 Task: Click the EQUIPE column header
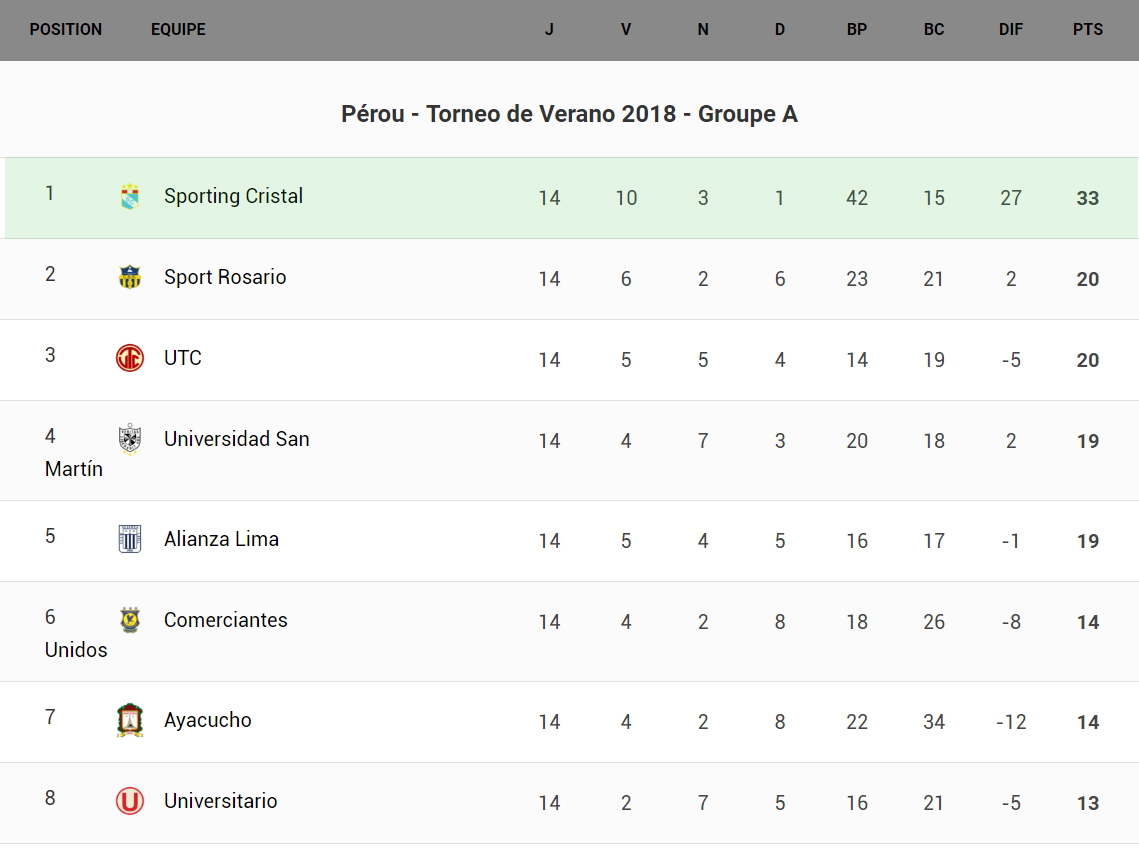tap(178, 30)
